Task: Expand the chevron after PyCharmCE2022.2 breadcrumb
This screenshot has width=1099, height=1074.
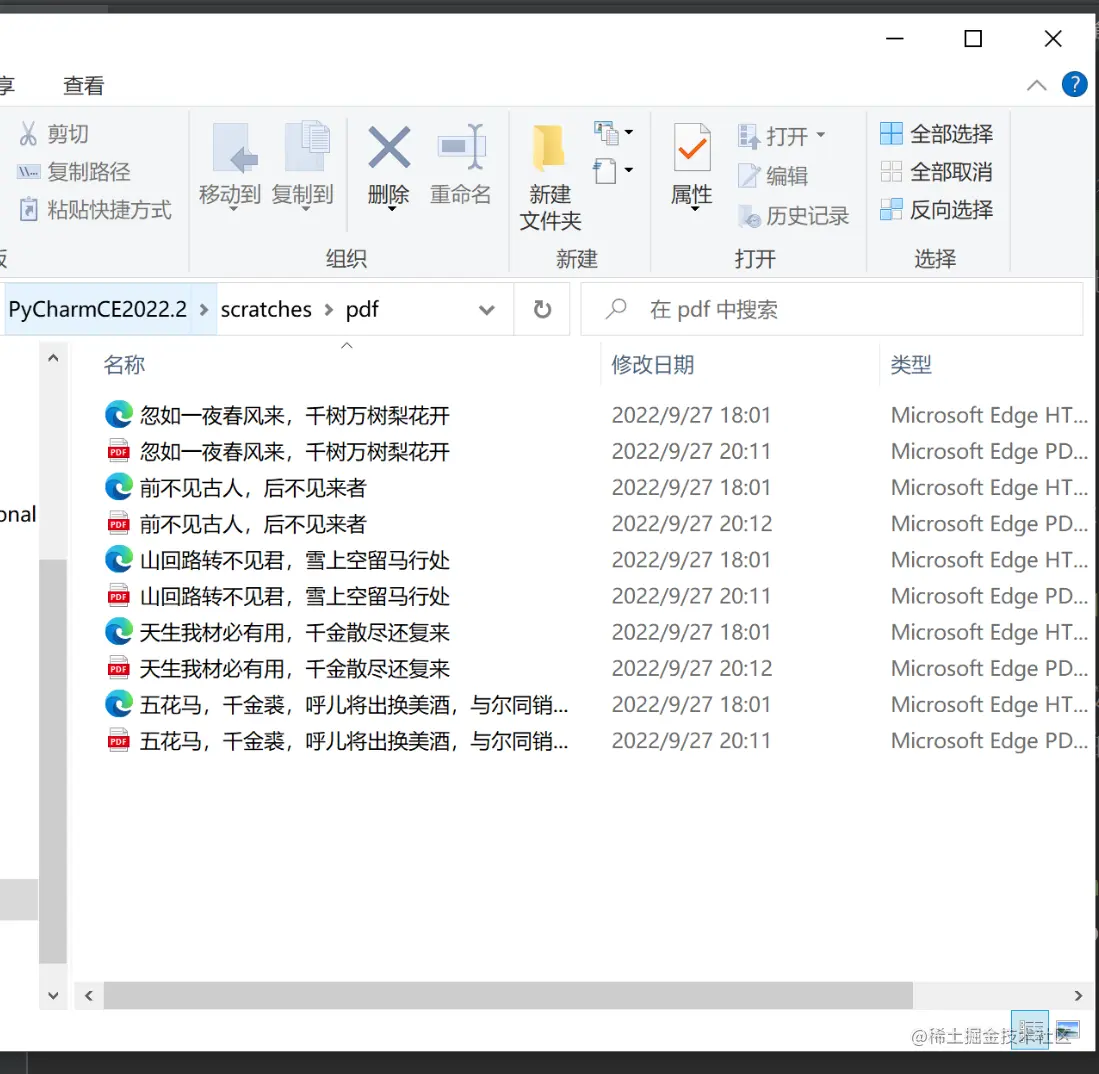Action: tap(203, 309)
